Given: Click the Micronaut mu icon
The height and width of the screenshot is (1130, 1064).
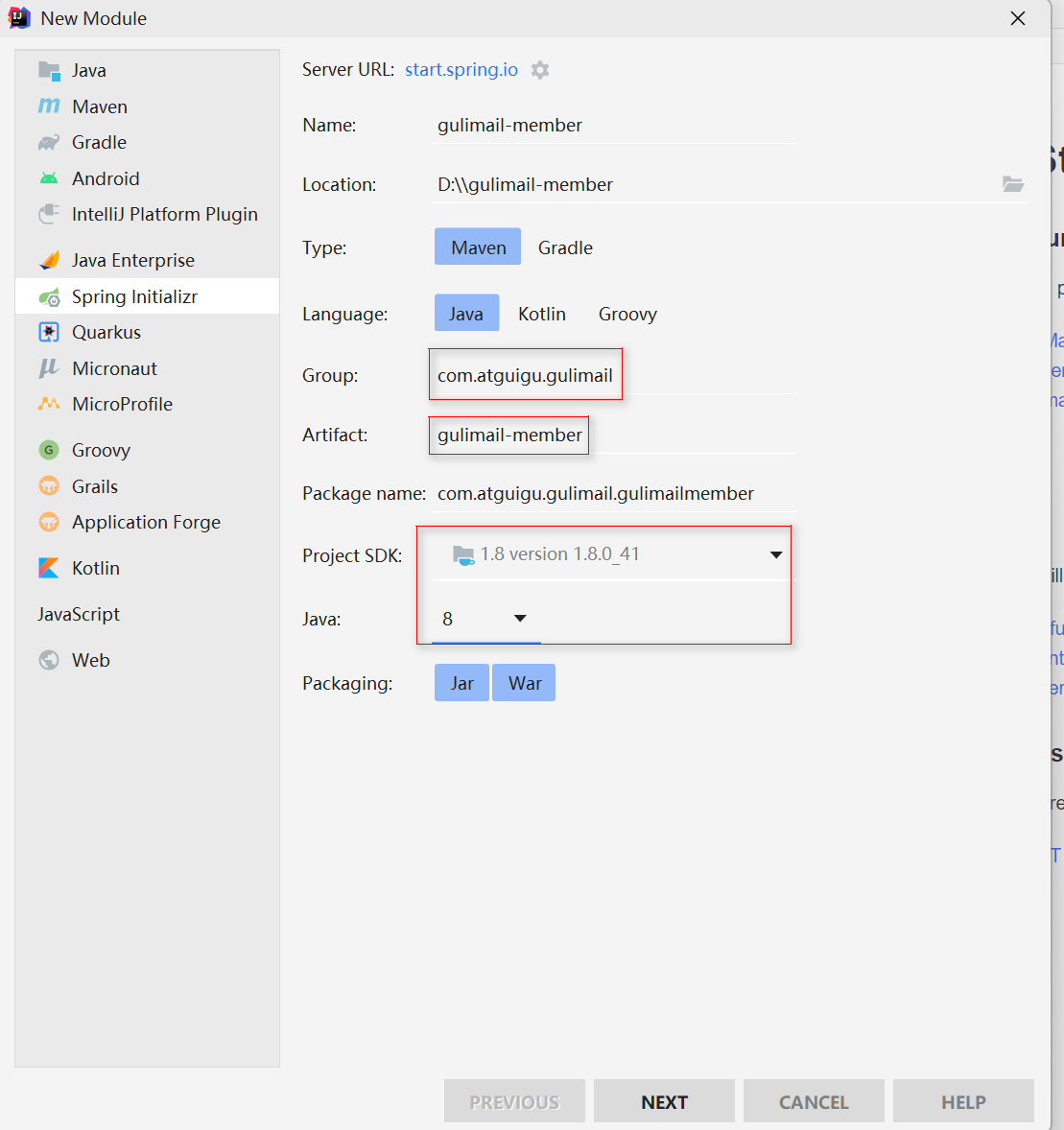Looking at the screenshot, I should (49, 368).
